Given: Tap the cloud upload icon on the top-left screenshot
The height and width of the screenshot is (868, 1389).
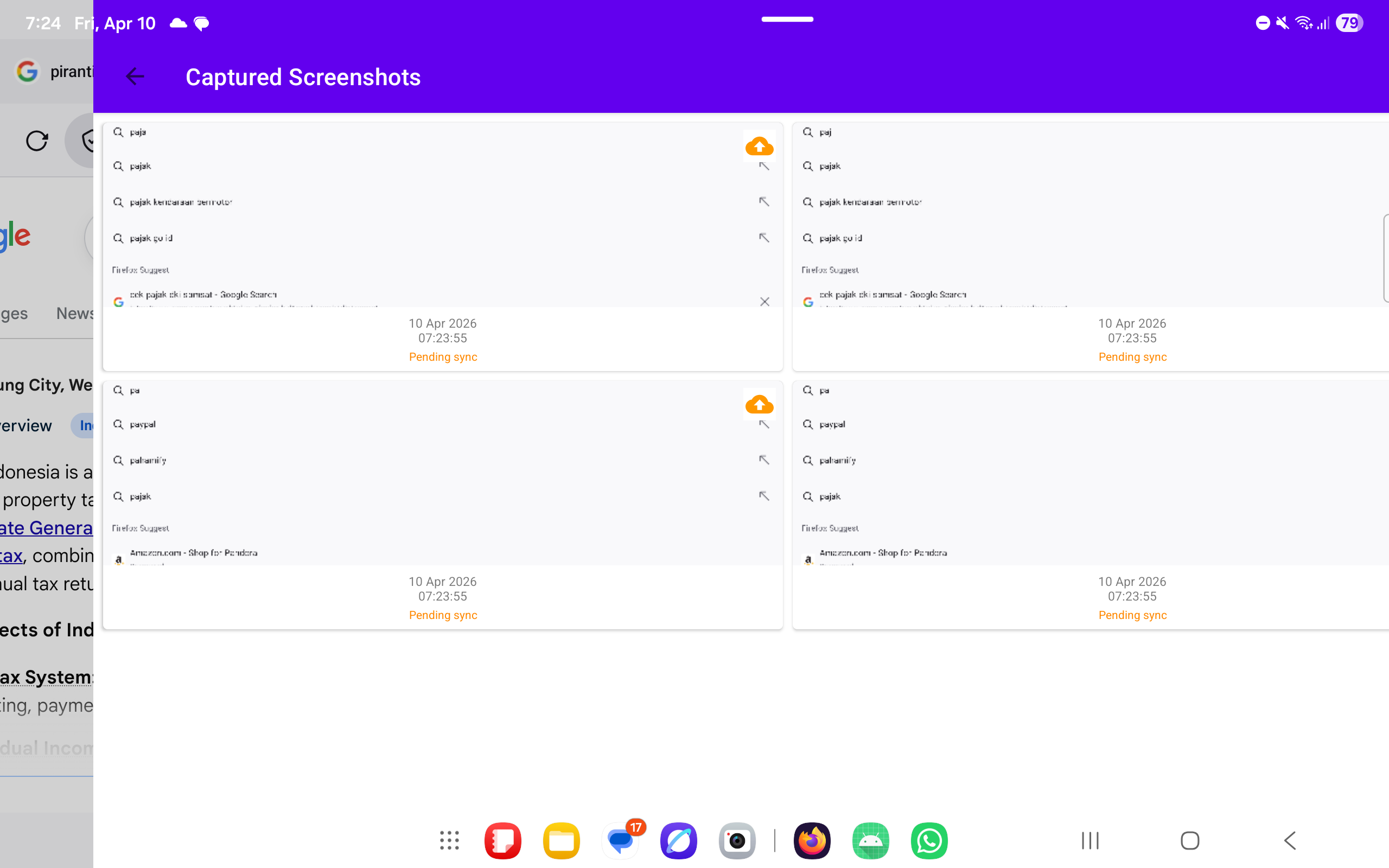Looking at the screenshot, I should 759,146.
